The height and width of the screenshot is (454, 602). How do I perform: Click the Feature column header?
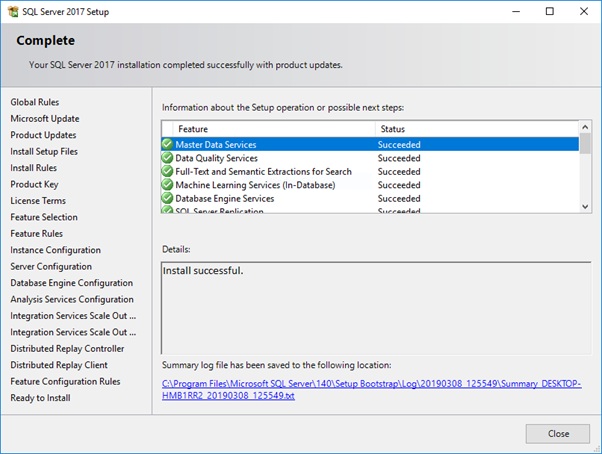[x=274, y=129]
